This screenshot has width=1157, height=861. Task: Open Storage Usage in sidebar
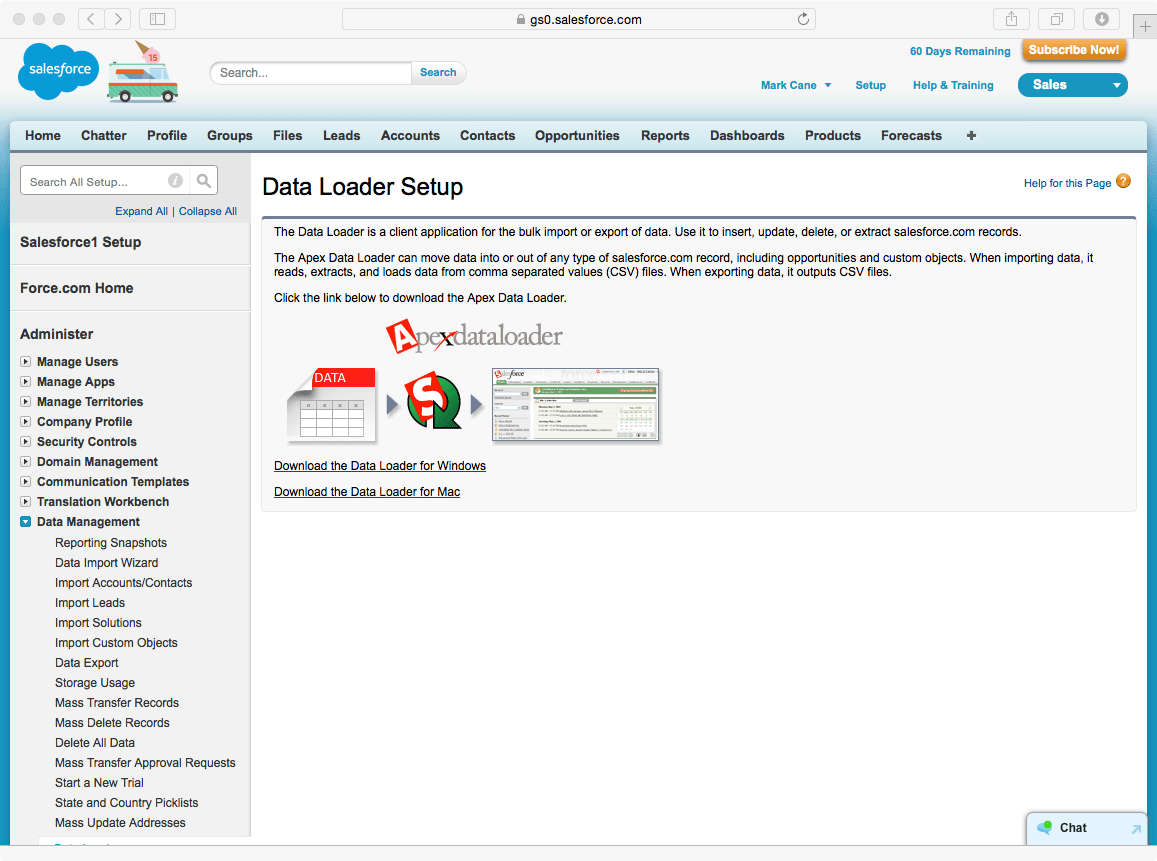94,683
